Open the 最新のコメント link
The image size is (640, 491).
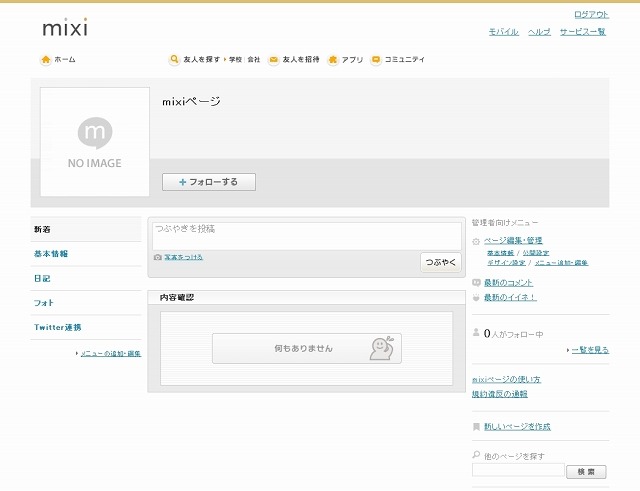pyautogui.click(x=509, y=283)
